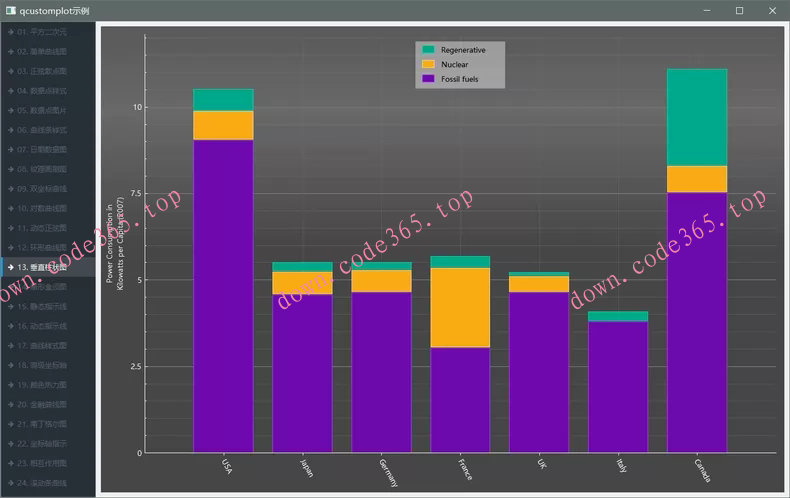This screenshot has width=790, height=498.
Task: Click the "Canada" x-axis label
Action: point(702,470)
